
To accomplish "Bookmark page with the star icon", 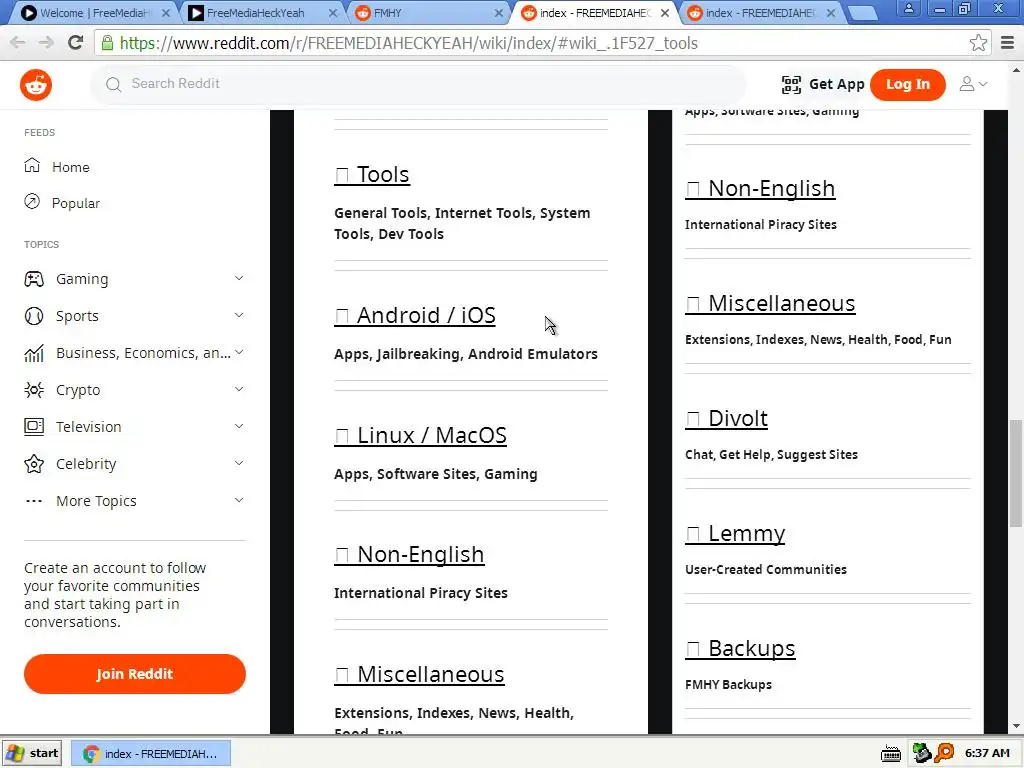I will coord(978,43).
